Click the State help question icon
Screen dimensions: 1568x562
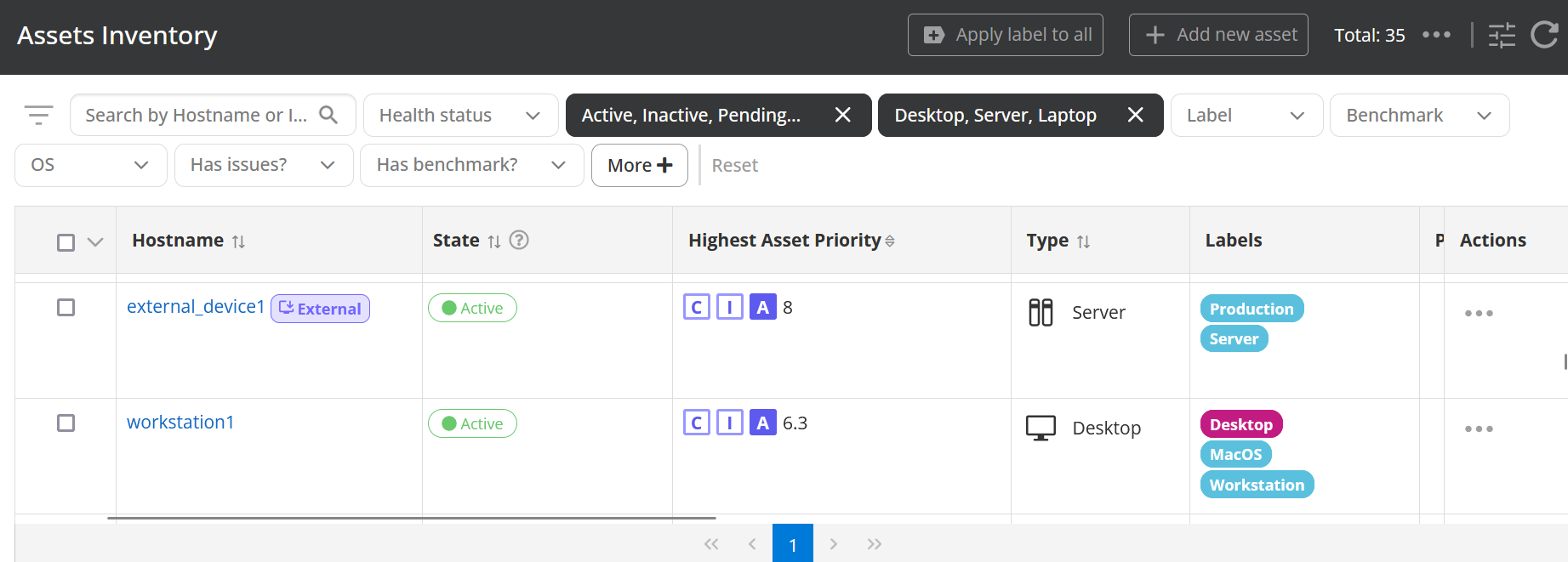coord(519,241)
